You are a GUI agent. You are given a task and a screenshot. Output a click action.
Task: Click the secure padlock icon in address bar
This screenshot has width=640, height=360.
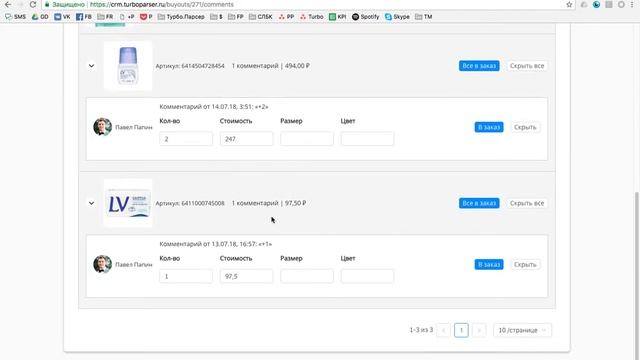pos(47,4)
